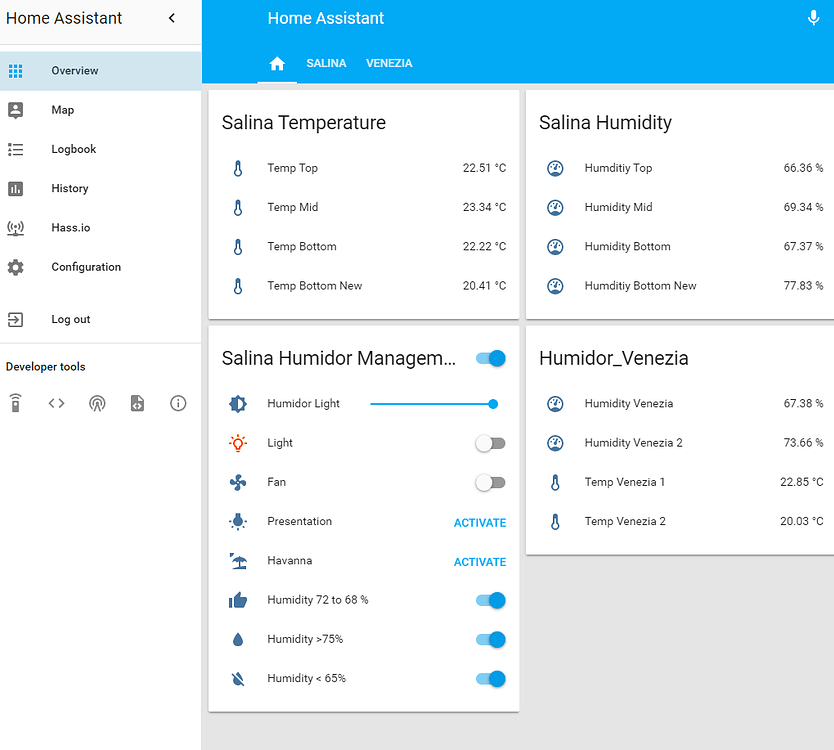834x750 pixels.
Task: Click the Log out link
Action: pos(70,319)
